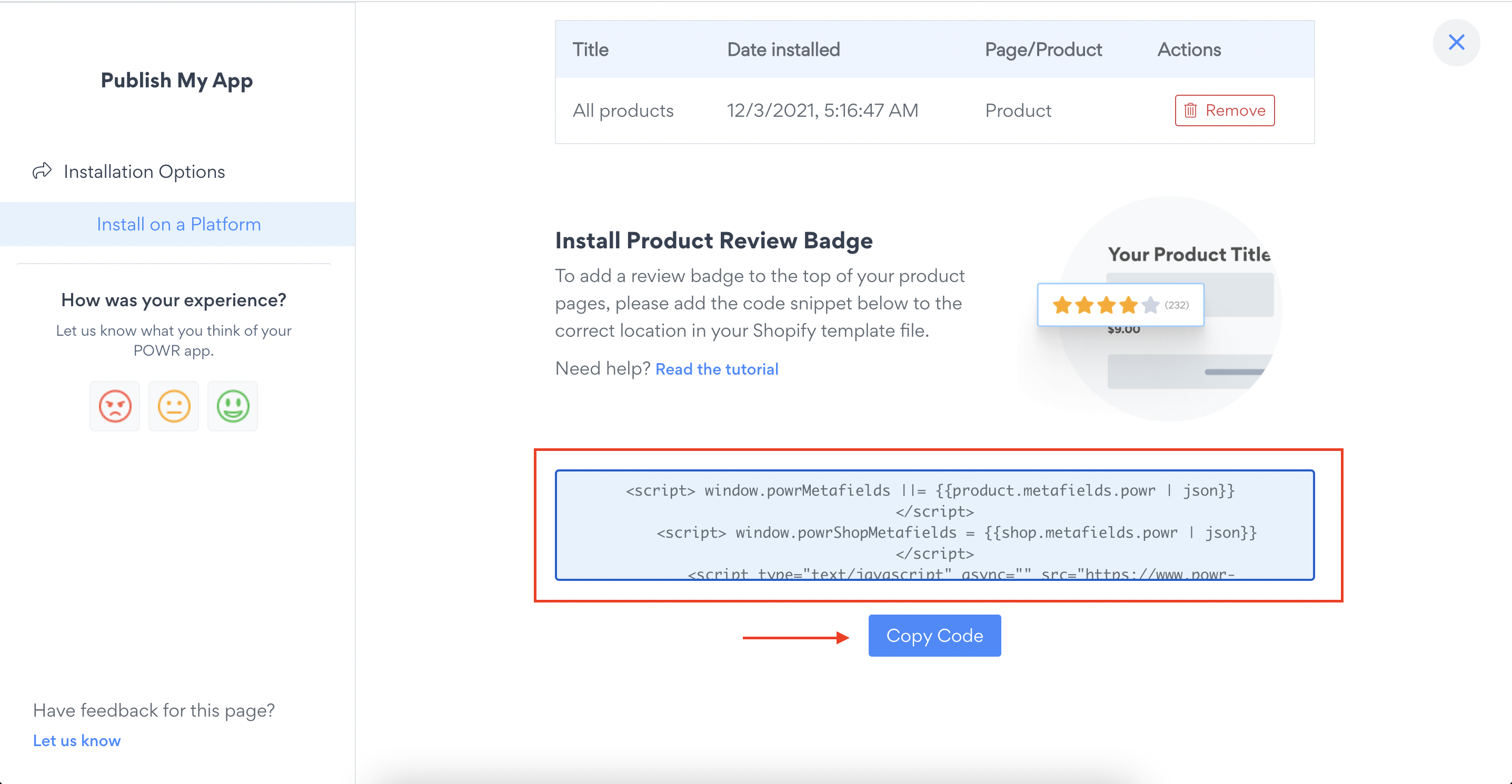The height and width of the screenshot is (784, 1512).
Task: Click the Title column header
Action: [591, 49]
